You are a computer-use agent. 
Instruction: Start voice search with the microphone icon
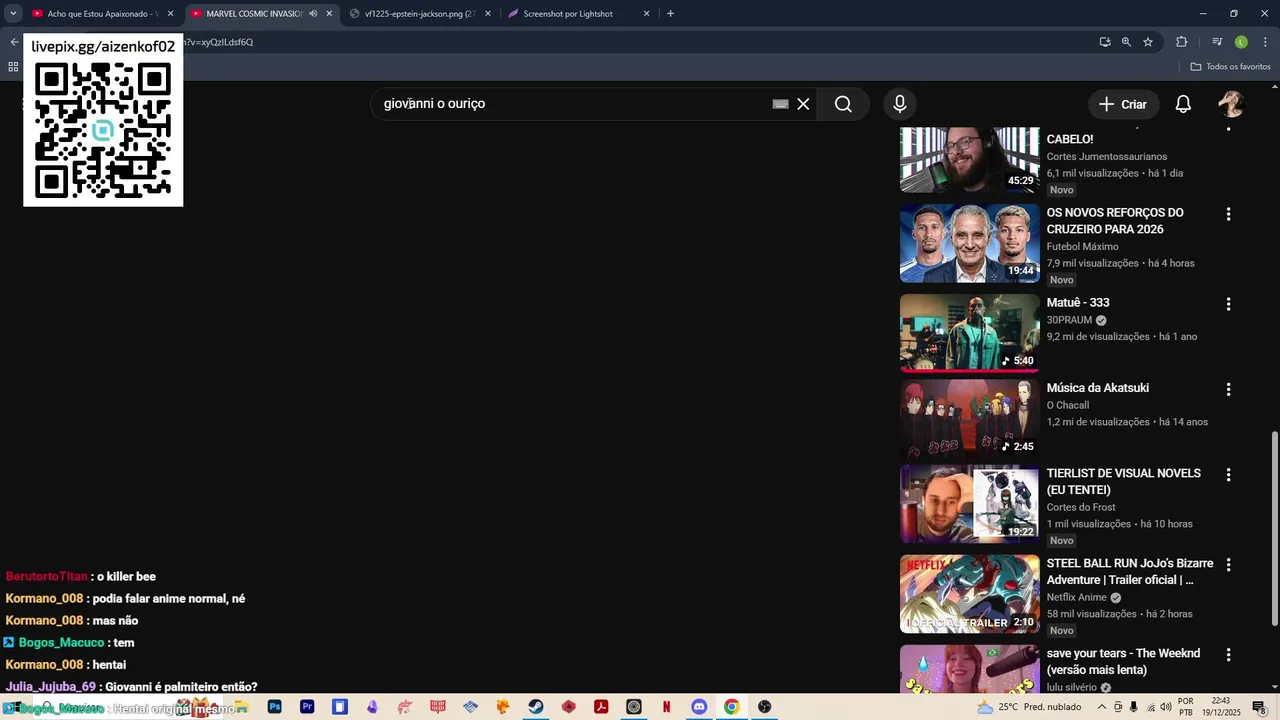point(900,104)
